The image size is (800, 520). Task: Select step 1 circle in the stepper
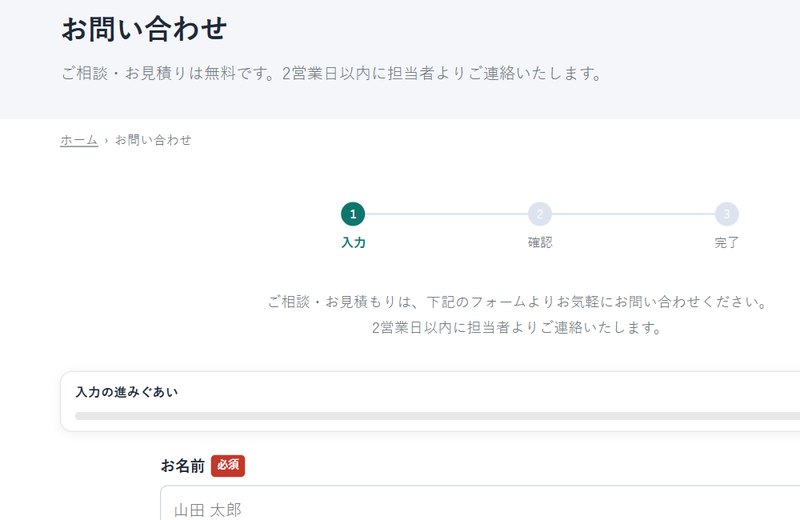(353, 214)
